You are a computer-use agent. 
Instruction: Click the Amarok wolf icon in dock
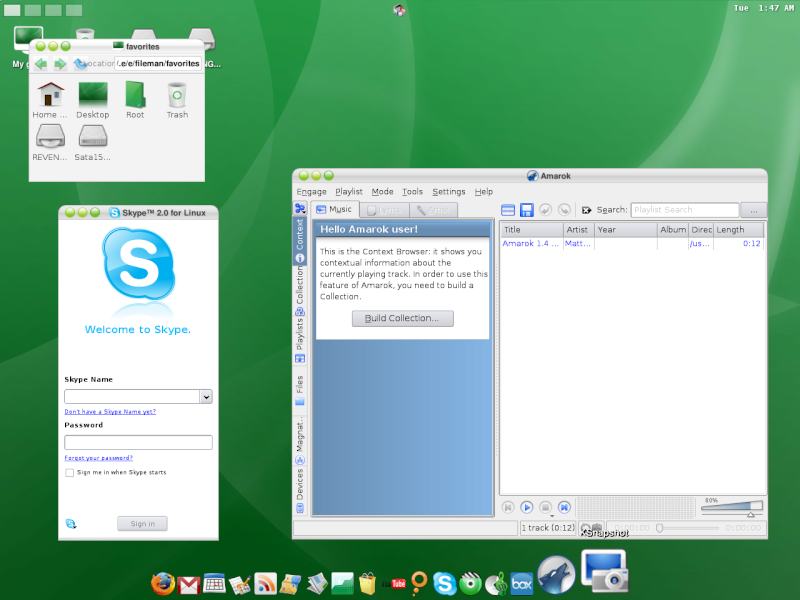(556, 575)
